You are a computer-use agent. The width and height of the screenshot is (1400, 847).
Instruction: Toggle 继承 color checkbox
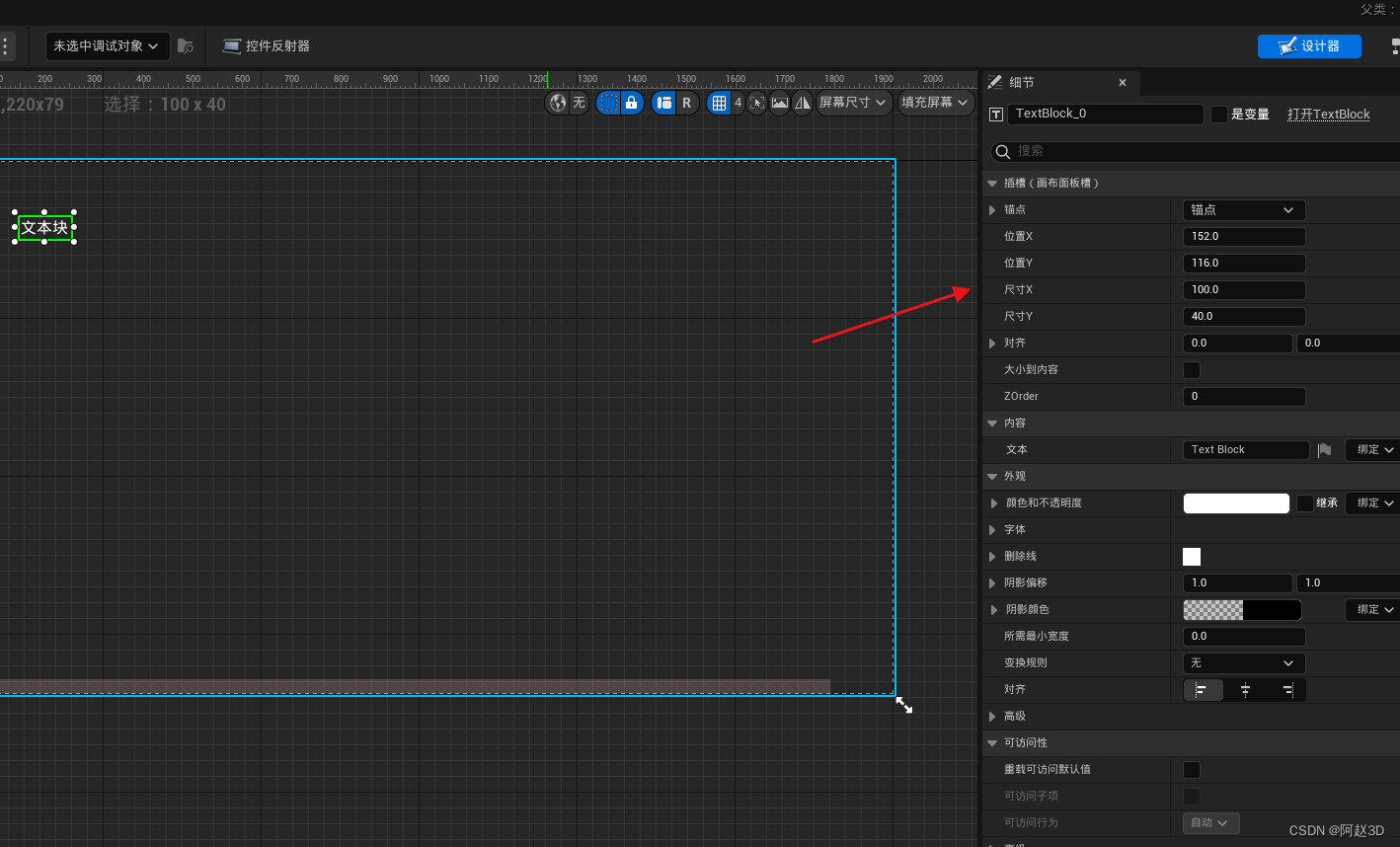1305,503
